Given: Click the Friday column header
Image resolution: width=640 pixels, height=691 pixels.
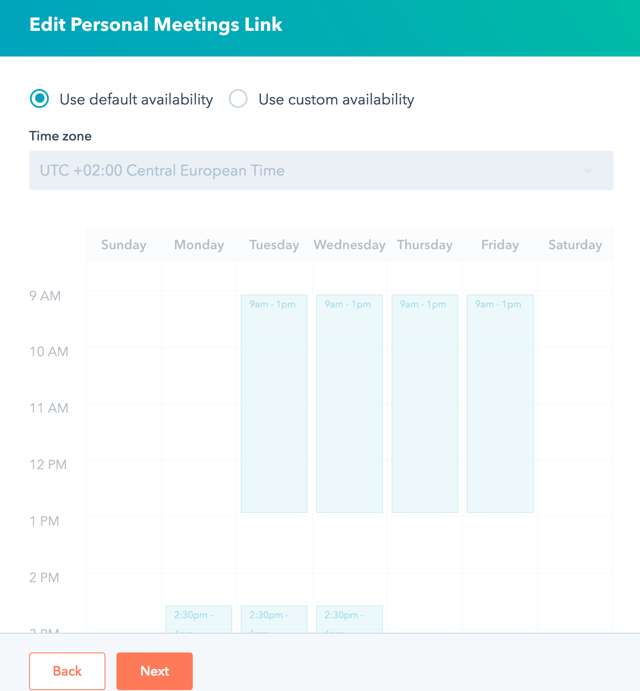Looking at the screenshot, I should pos(500,245).
